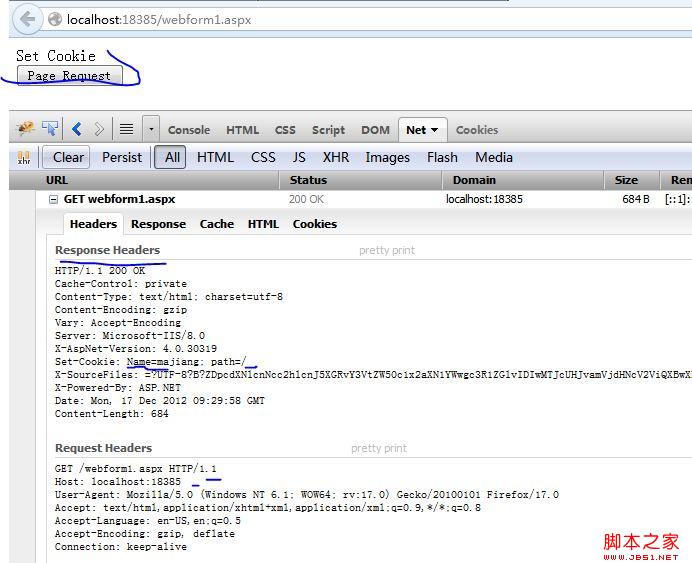Click the Set-Cookie: Name=majiang header line
The width and height of the screenshot is (692, 563).
[150, 362]
